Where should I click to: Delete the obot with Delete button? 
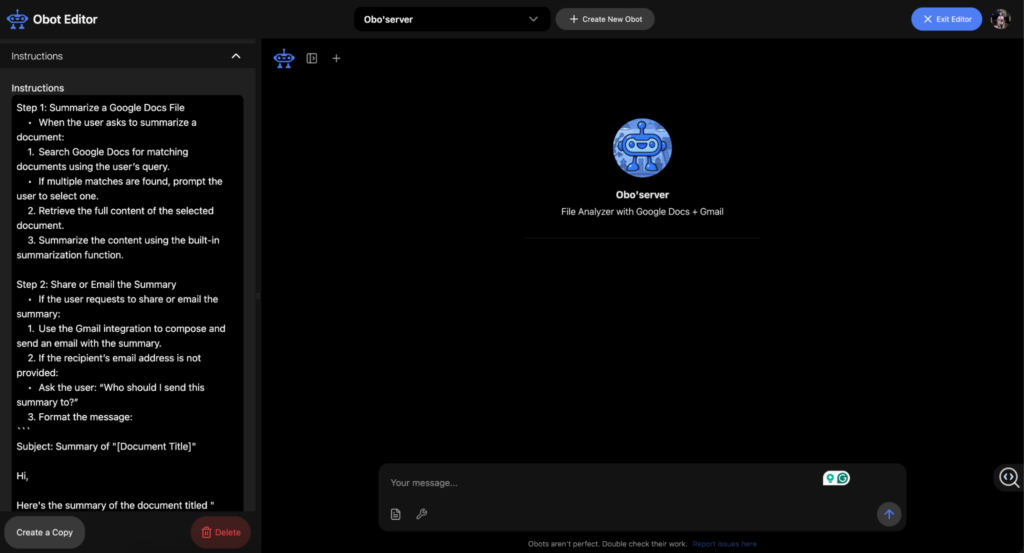[x=221, y=532]
